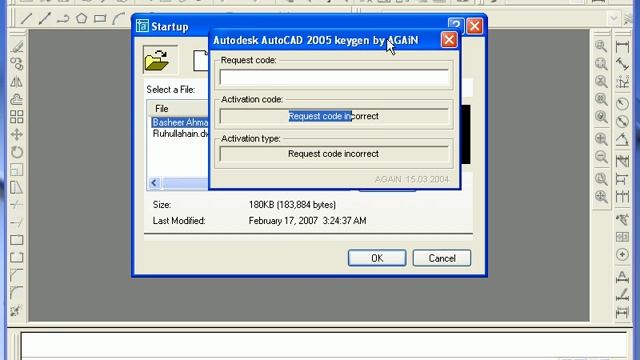640x360 pixels.
Task: Select the Center Mark tool
Action: pyautogui.click(x=622, y=255)
